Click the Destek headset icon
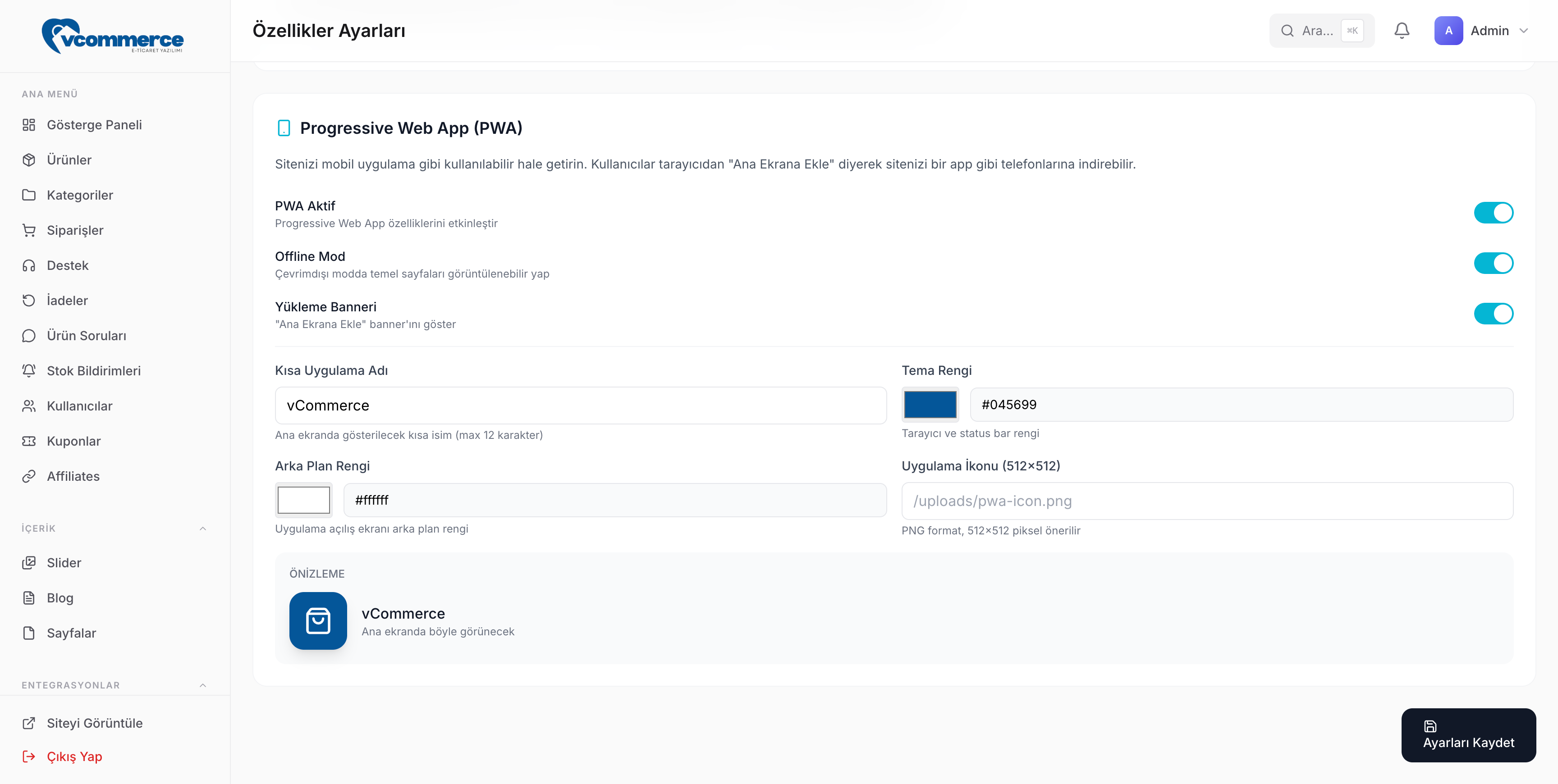 pyautogui.click(x=28, y=266)
